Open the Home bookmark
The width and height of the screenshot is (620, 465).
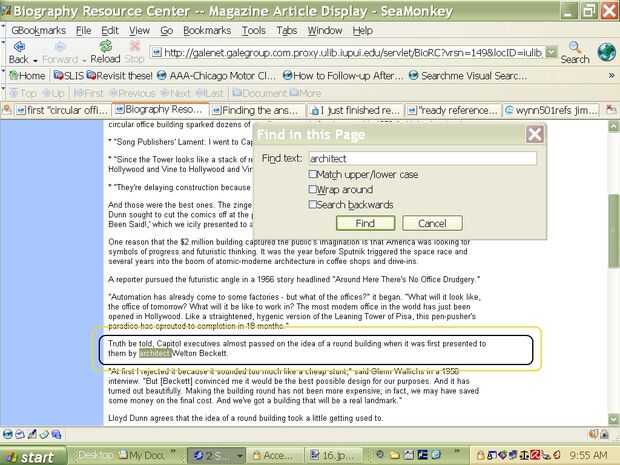pos(27,76)
